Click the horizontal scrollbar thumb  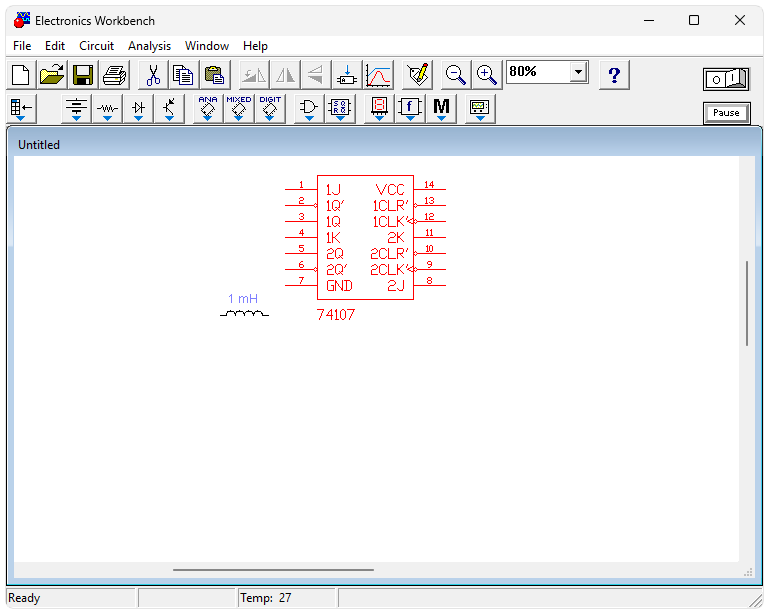point(273,569)
